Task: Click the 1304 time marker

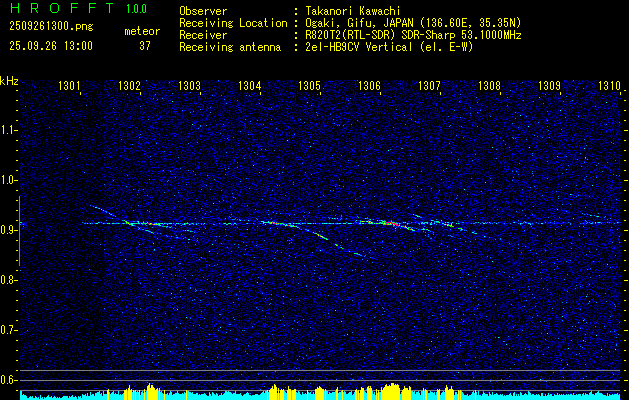Action: [x=249, y=85]
